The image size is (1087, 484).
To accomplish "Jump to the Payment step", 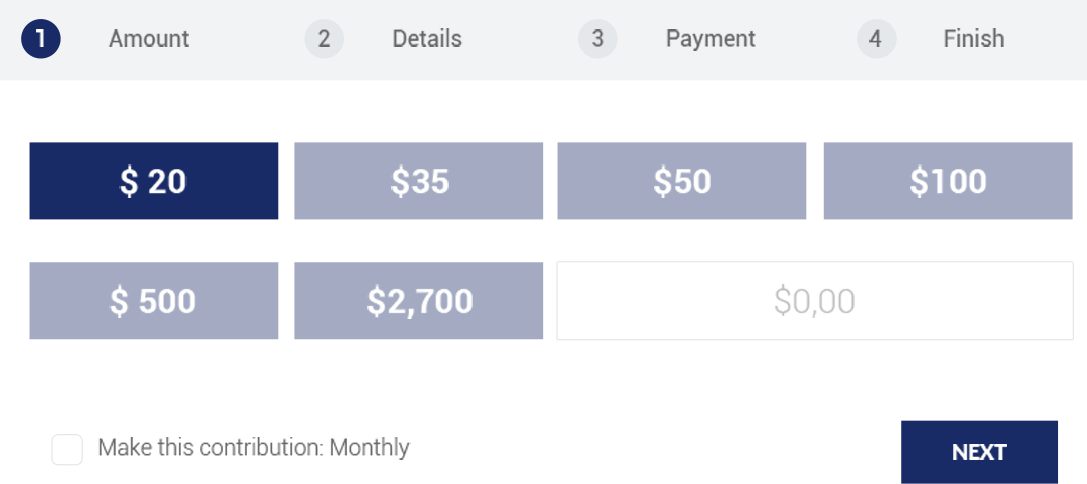I will pos(711,39).
